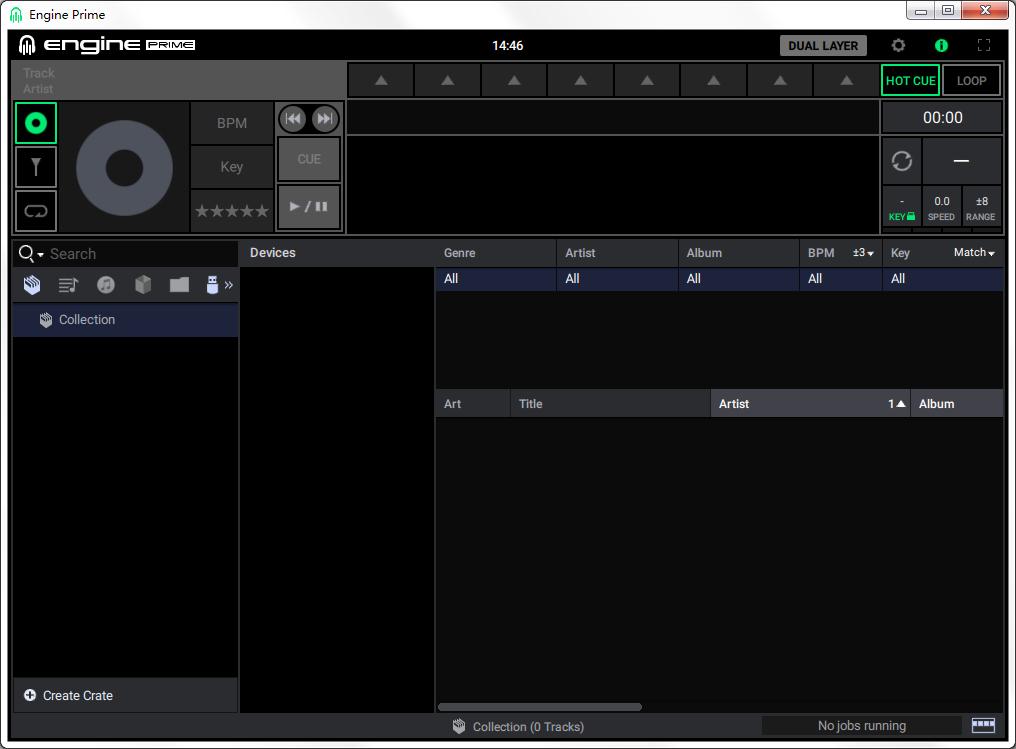Skip to the previous track
Image resolution: width=1016 pixels, height=749 pixels.
[x=293, y=119]
